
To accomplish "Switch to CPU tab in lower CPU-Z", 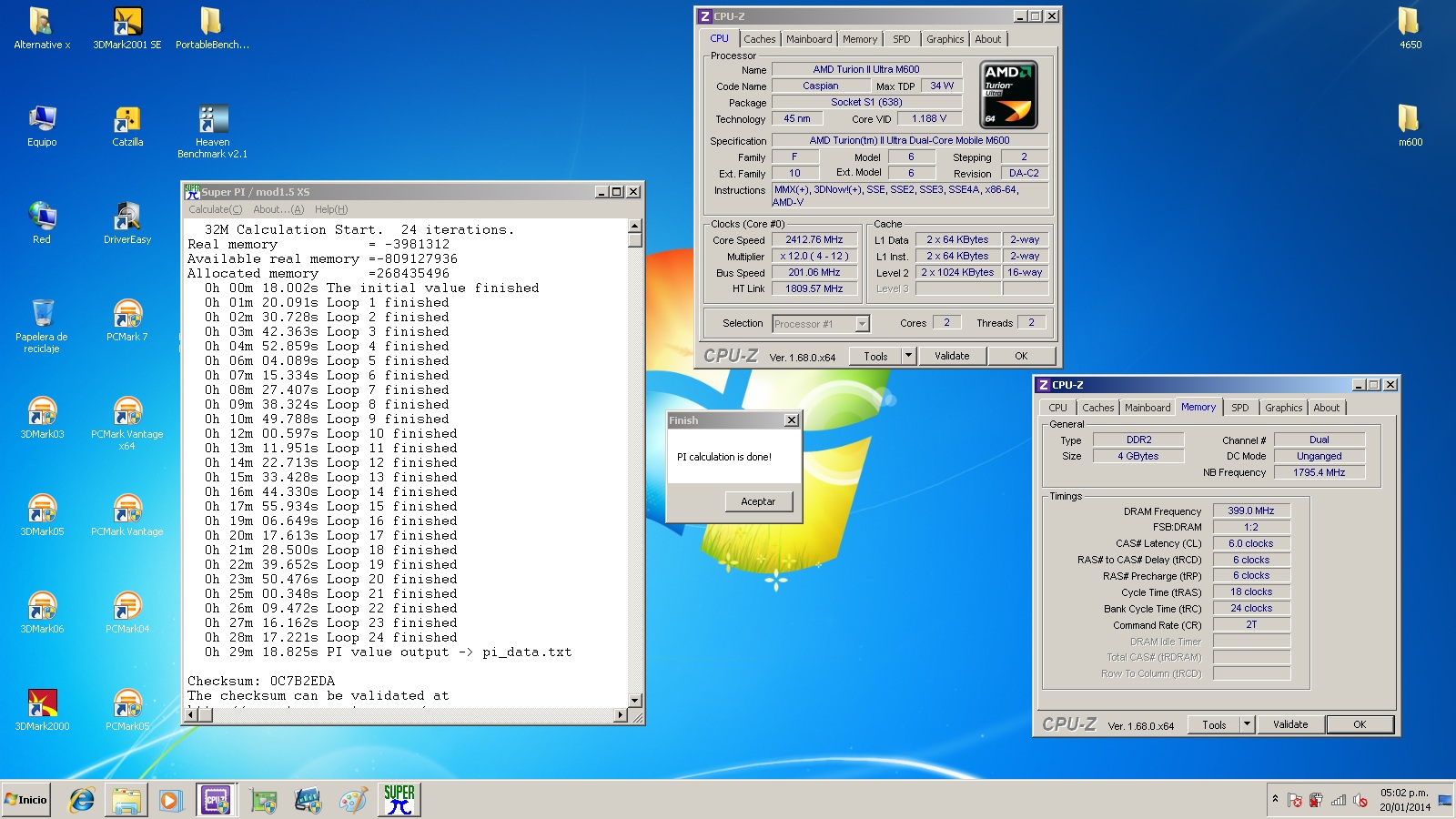I will pos(1058,408).
